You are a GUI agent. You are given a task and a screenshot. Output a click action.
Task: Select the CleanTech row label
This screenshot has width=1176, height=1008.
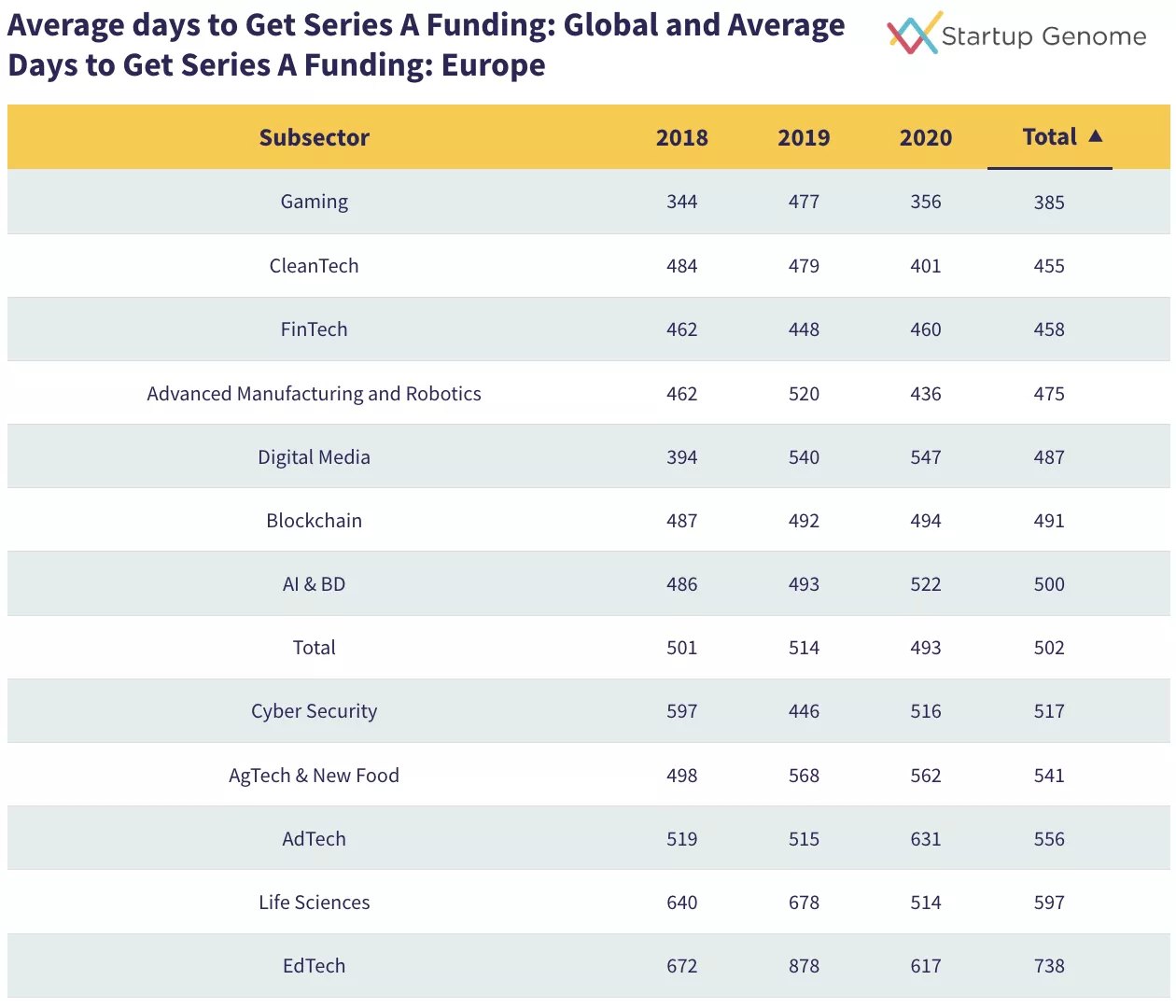[314, 266]
